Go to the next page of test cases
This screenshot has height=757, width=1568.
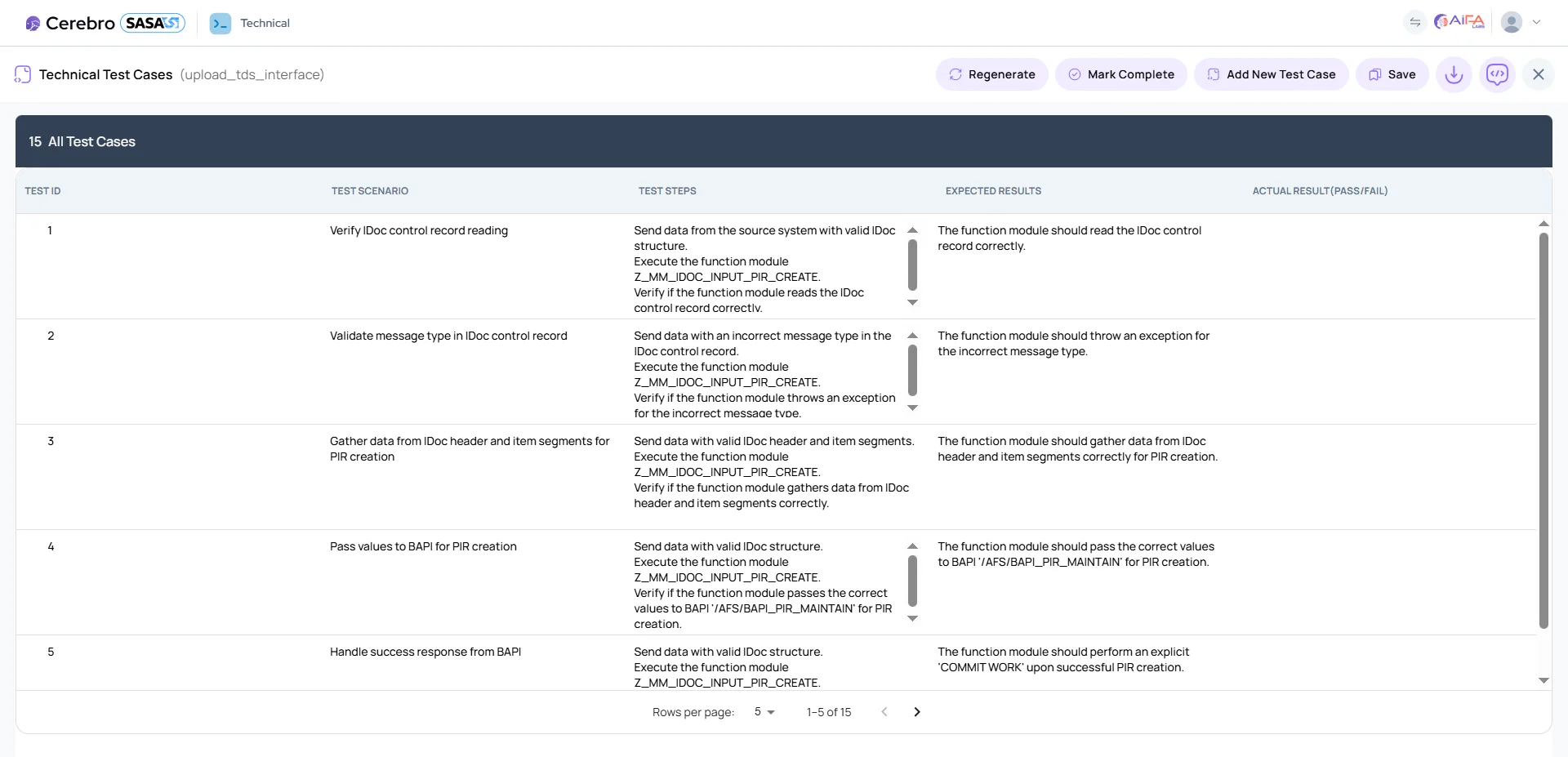coord(917,712)
